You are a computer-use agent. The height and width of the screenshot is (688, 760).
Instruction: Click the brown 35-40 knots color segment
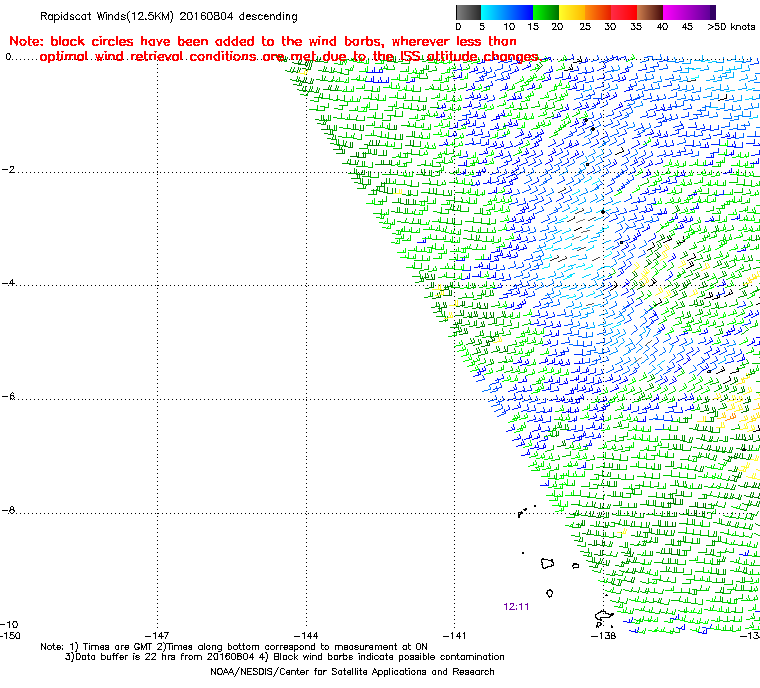(x=650, y=12)
